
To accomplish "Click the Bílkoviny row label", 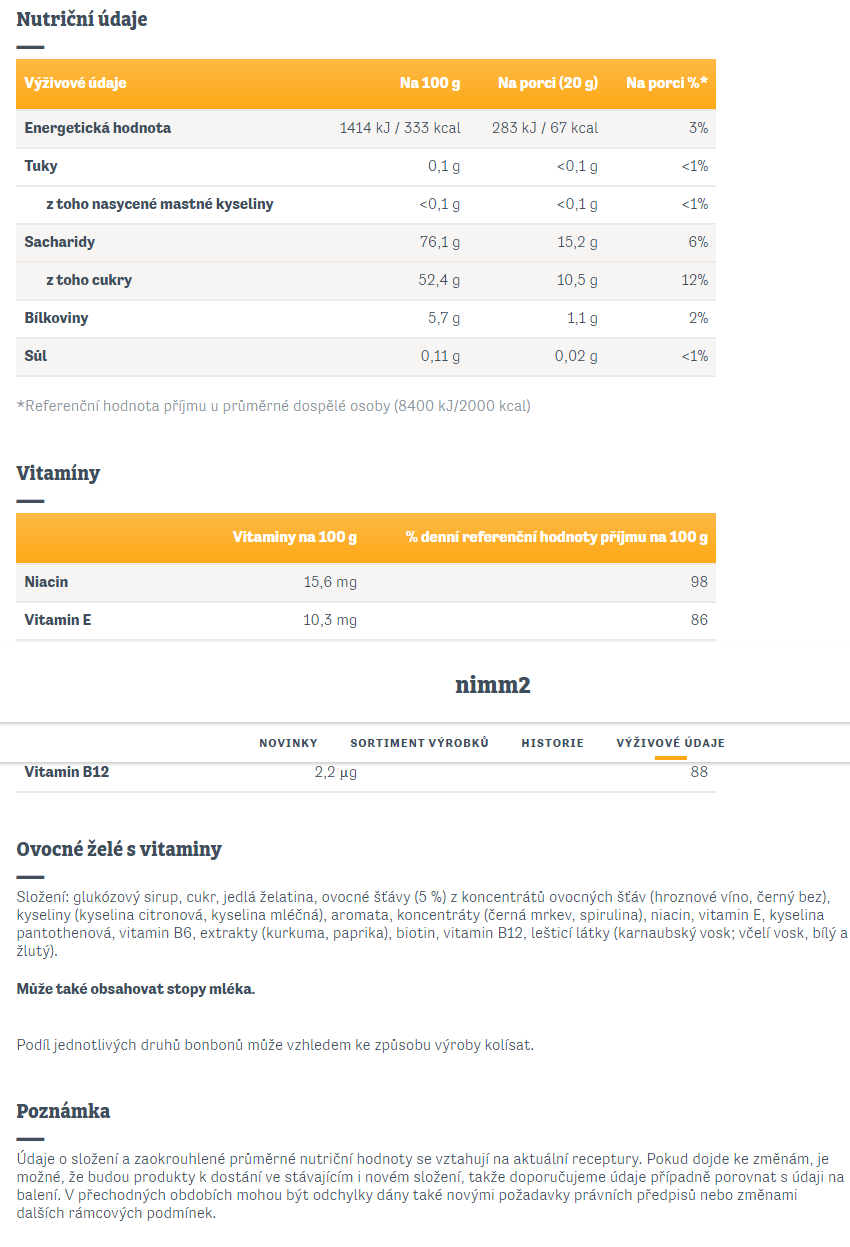I will (x=56, y=318).
